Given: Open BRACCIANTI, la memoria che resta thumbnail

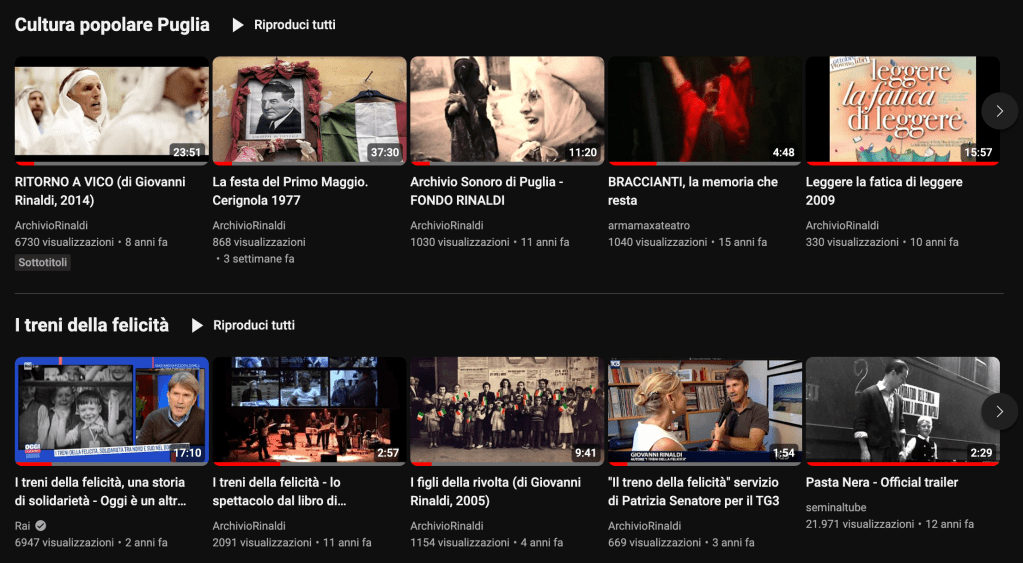Looking at the screenshot, I should point(704,109).
